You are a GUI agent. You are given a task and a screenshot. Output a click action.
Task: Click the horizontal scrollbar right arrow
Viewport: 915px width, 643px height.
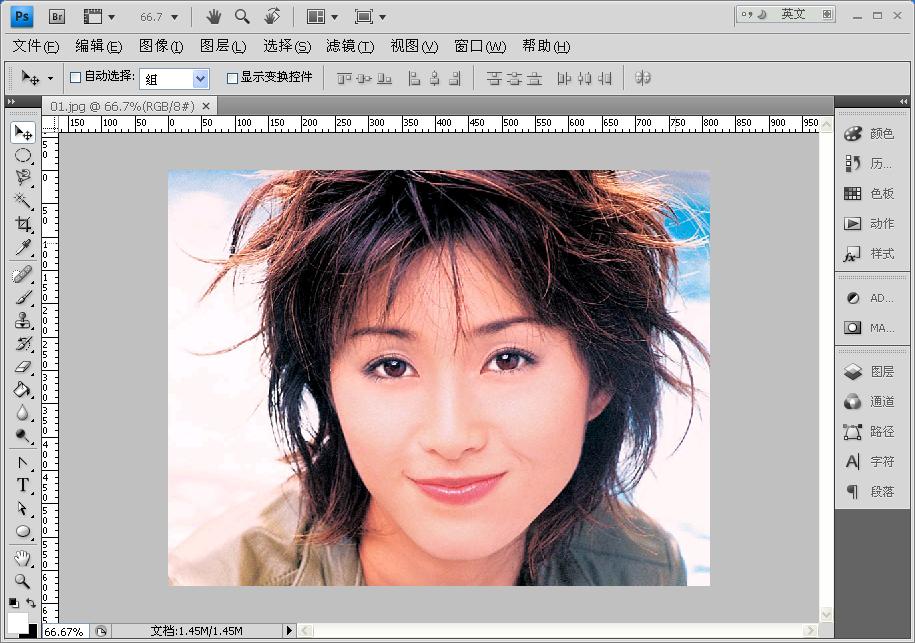click(x=809, y=631)
